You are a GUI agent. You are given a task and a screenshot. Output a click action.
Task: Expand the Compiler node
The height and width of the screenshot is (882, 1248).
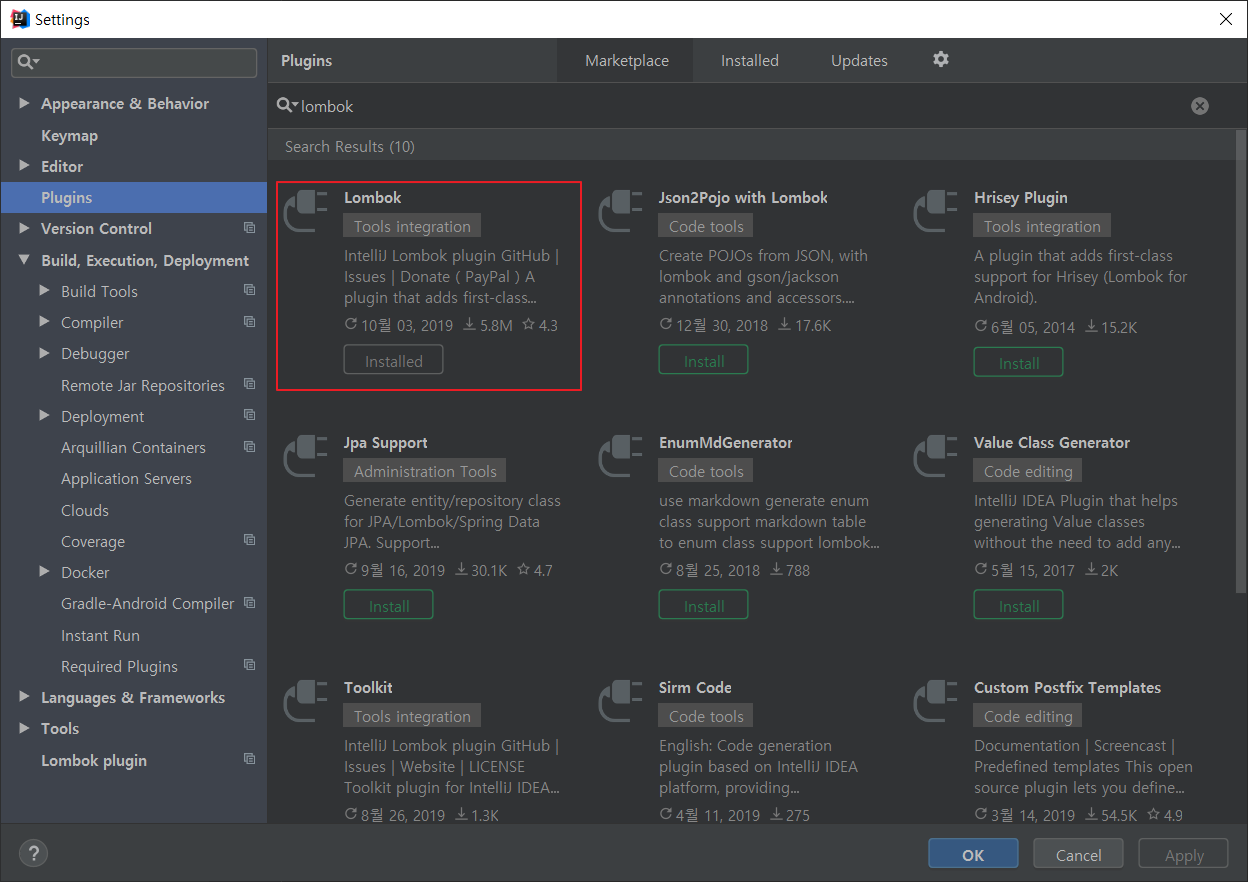pyautogui.click(x=44, y=322)
